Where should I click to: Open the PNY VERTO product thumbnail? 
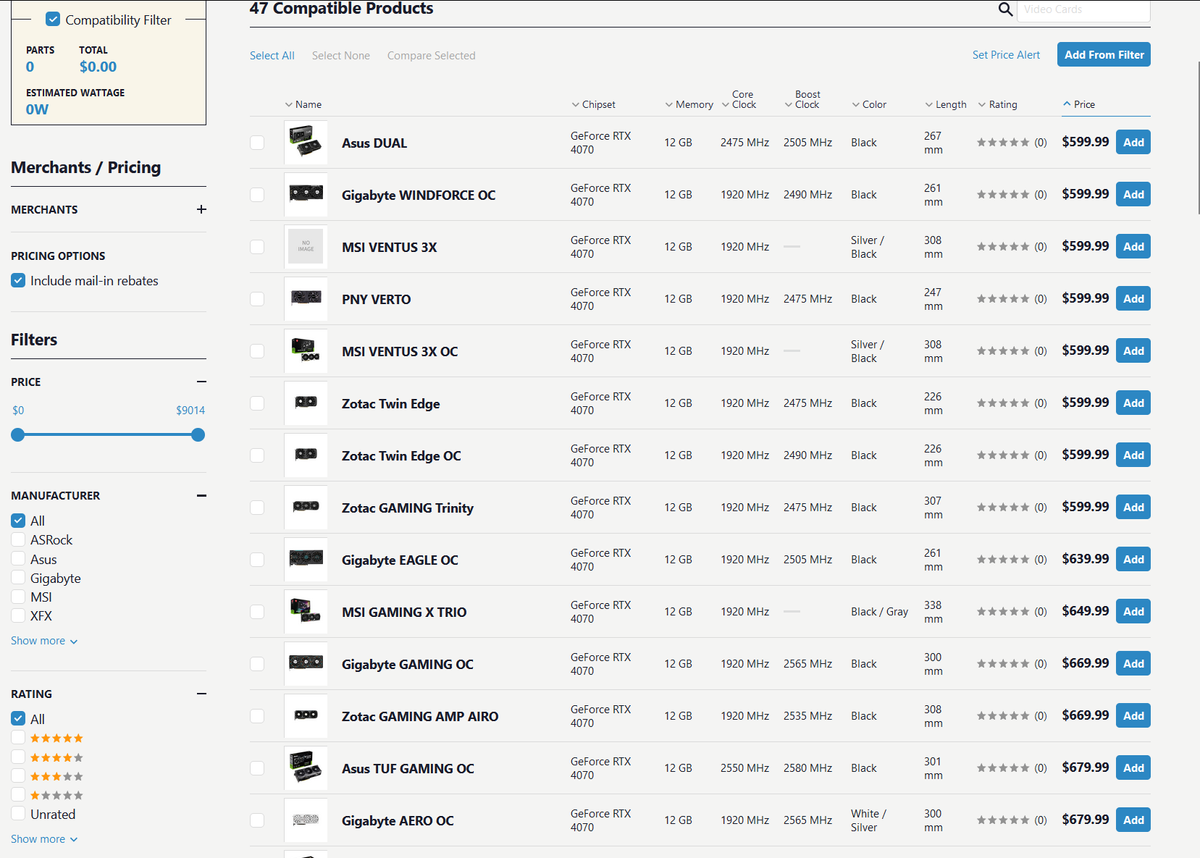click(305, 299)
